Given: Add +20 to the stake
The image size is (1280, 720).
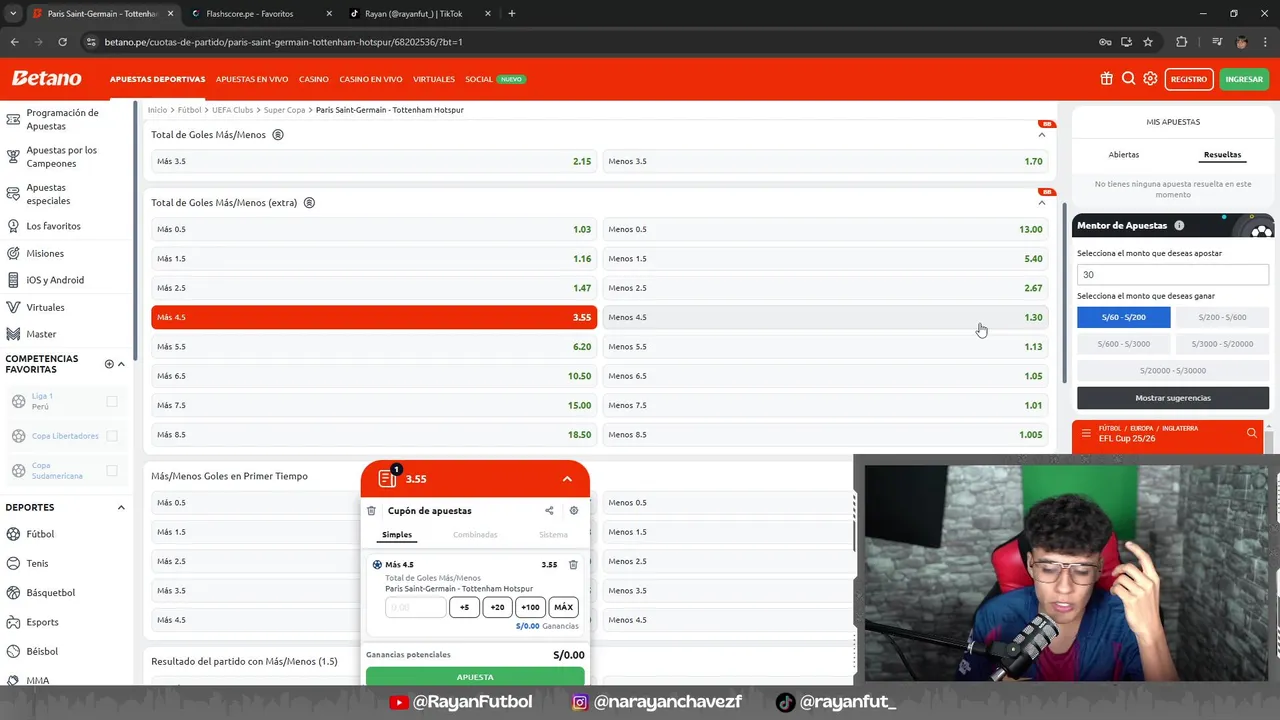Looking at the screenshot, I should pyautogui.click(x=497, y=607).
